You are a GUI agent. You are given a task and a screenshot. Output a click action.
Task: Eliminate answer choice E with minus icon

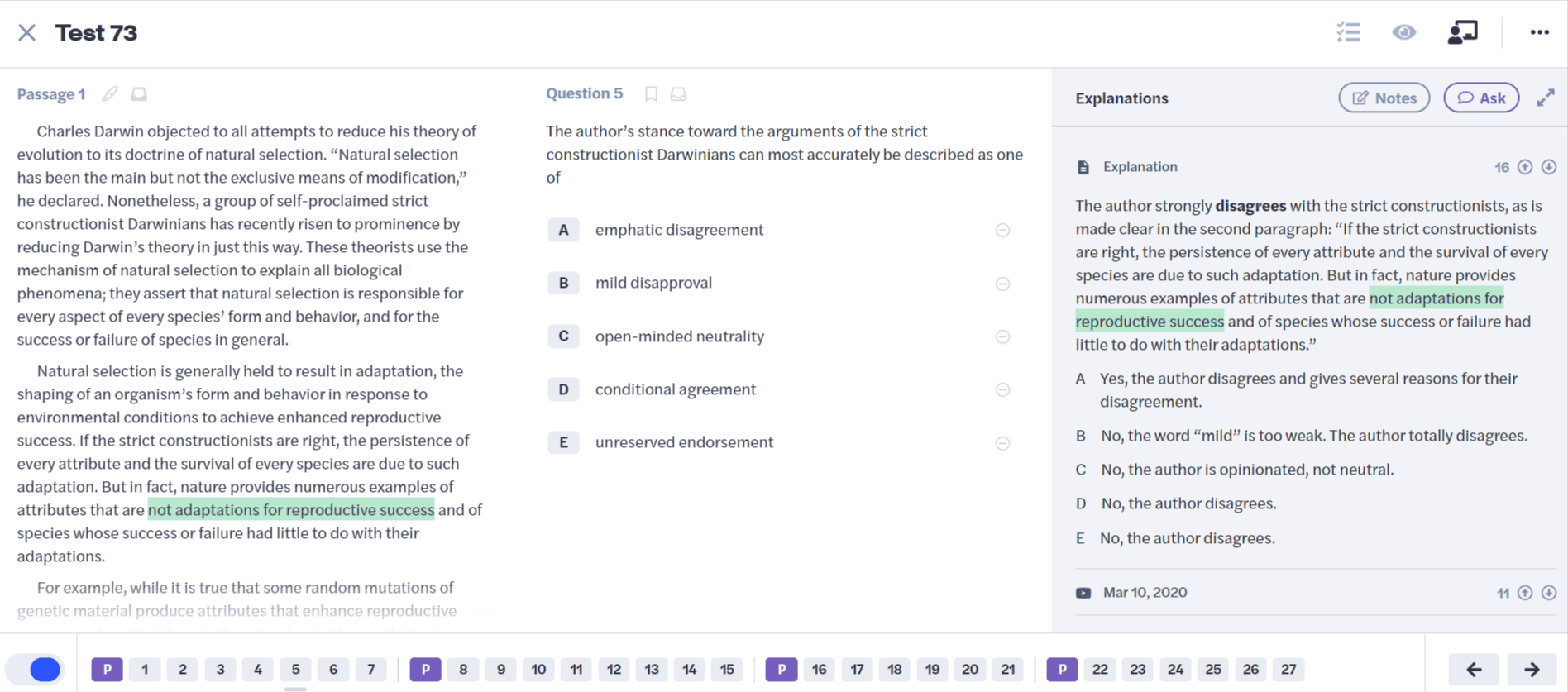tap(1002, 443)
